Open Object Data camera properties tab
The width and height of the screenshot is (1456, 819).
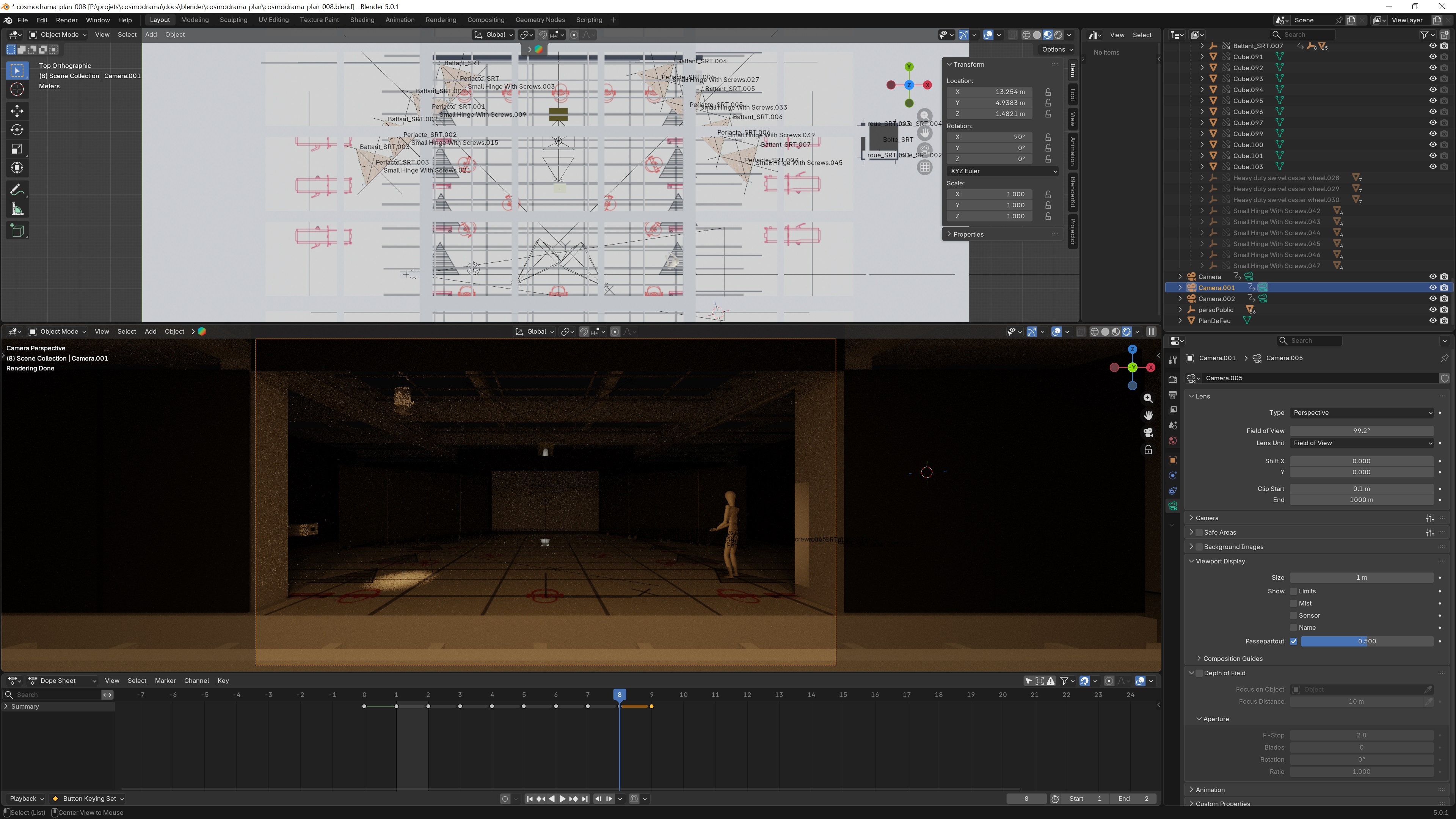(1172, 506)
